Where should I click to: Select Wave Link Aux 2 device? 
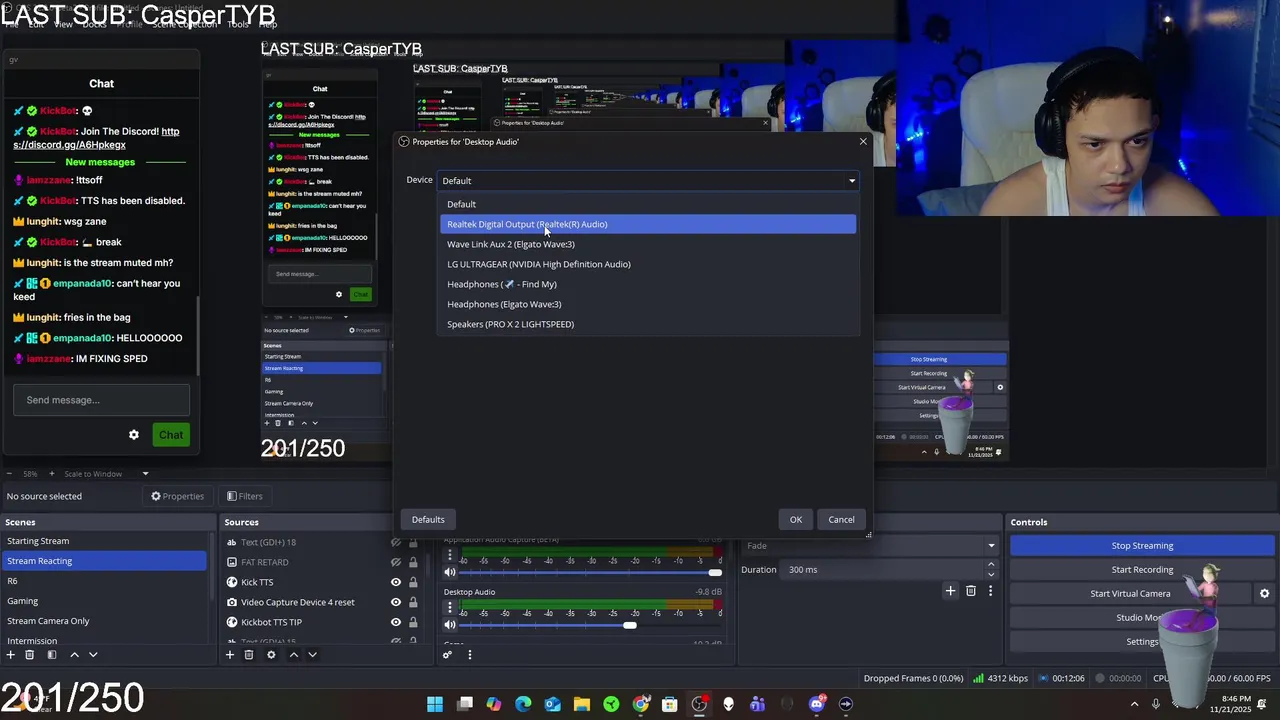pos(648,244)
